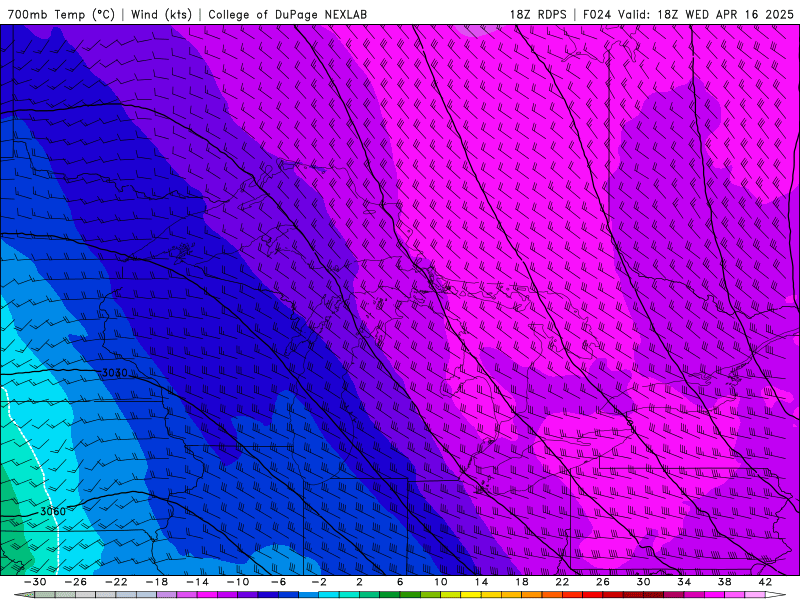Click the -18 colorbar tick label
The width and height of the screenshot is (800, 600).
tap(157, 582)
